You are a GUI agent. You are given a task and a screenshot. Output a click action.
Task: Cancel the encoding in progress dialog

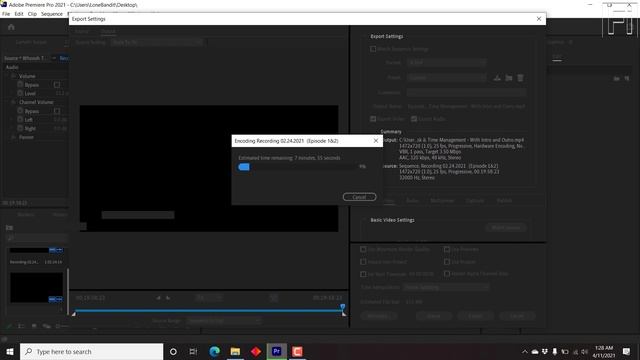(x=359, y=197)
